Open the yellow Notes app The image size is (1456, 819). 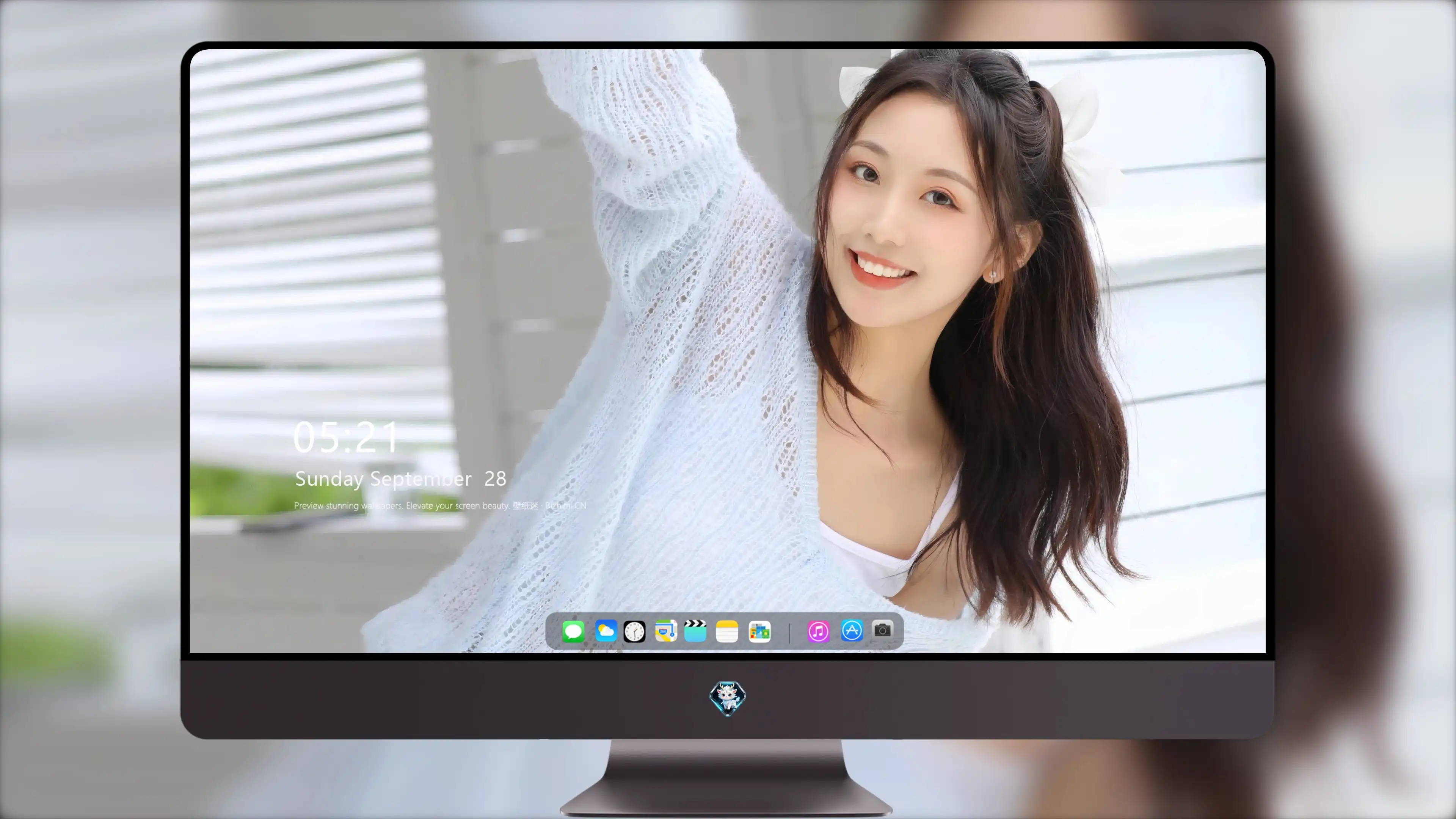(x=727, y=631)
